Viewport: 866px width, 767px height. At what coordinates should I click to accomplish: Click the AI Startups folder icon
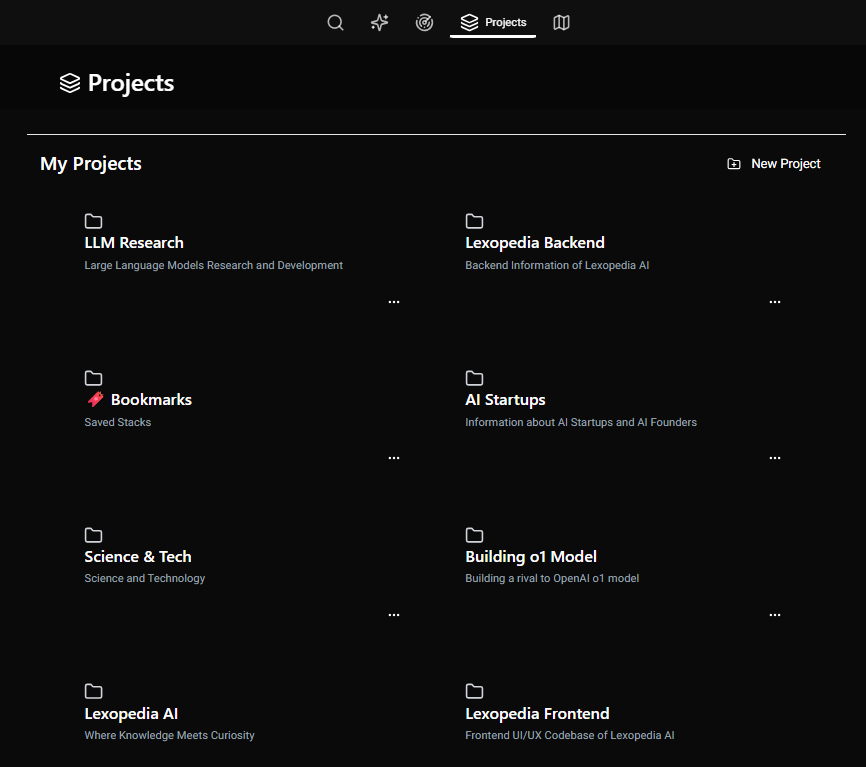tap(474, 378)
